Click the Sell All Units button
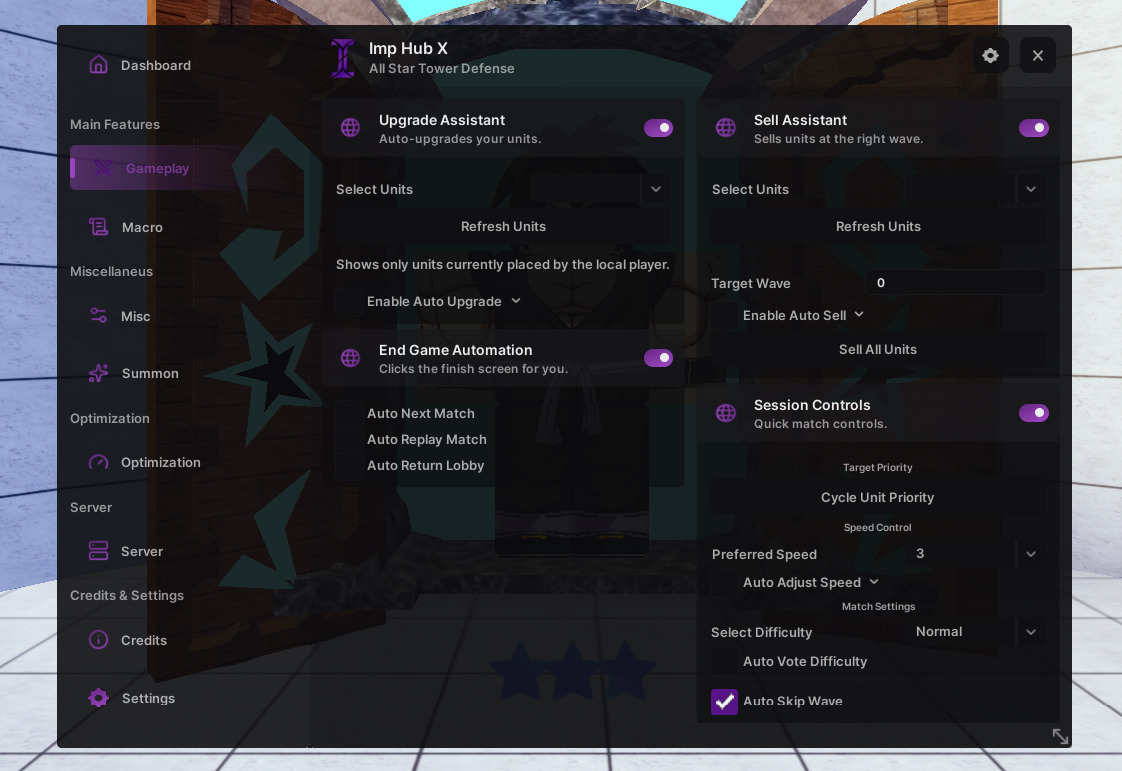The width and height of the screenshot is (1122, 771). 878,349
